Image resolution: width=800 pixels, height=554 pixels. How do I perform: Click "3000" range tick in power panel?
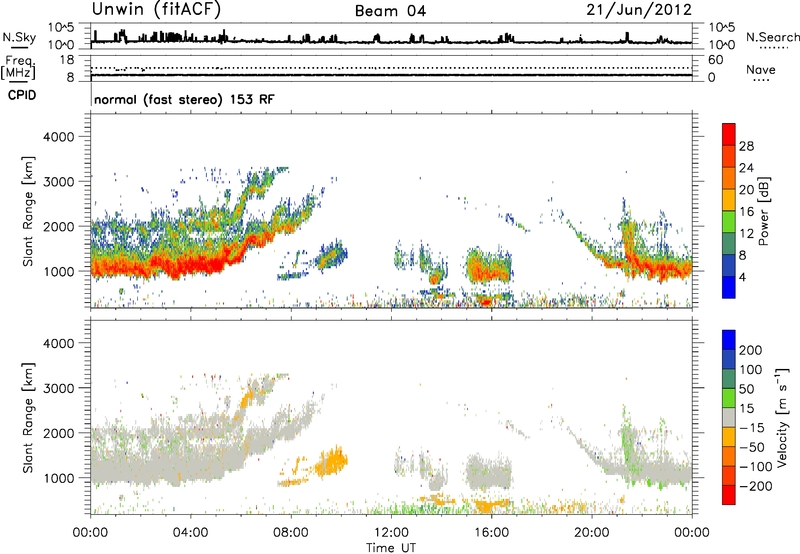[58, 182]
